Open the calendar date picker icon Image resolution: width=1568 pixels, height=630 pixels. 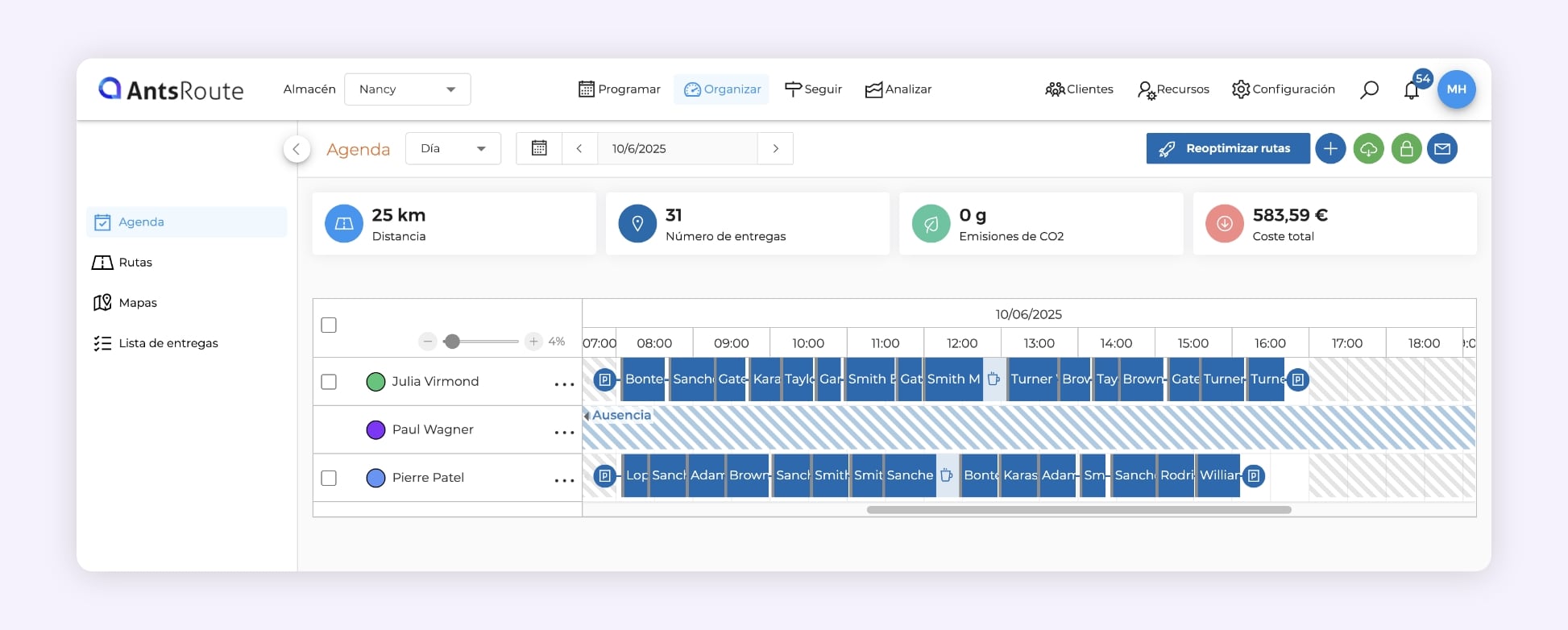(539, 148)
